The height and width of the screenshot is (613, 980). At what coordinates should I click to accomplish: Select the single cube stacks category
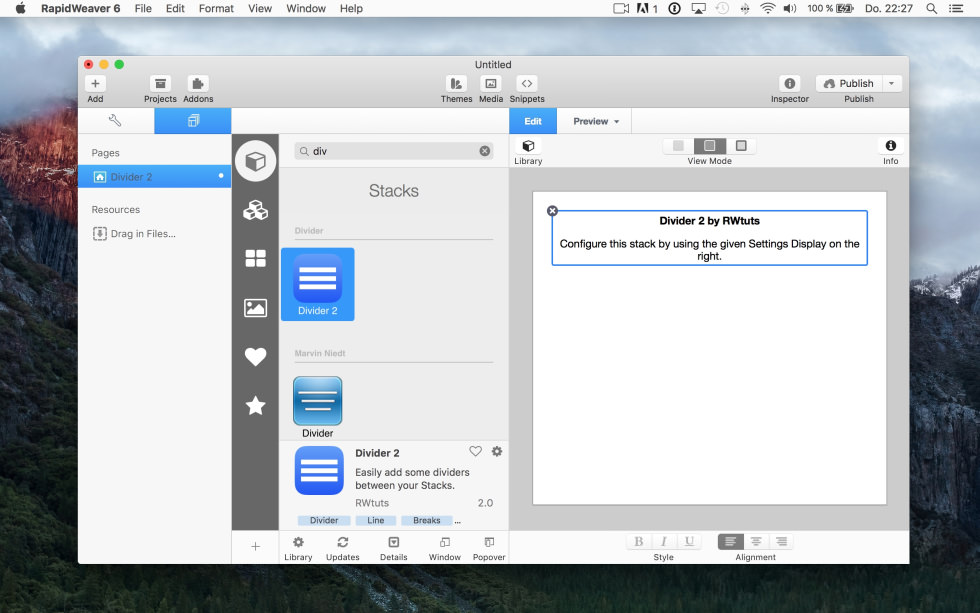[256, 161]
